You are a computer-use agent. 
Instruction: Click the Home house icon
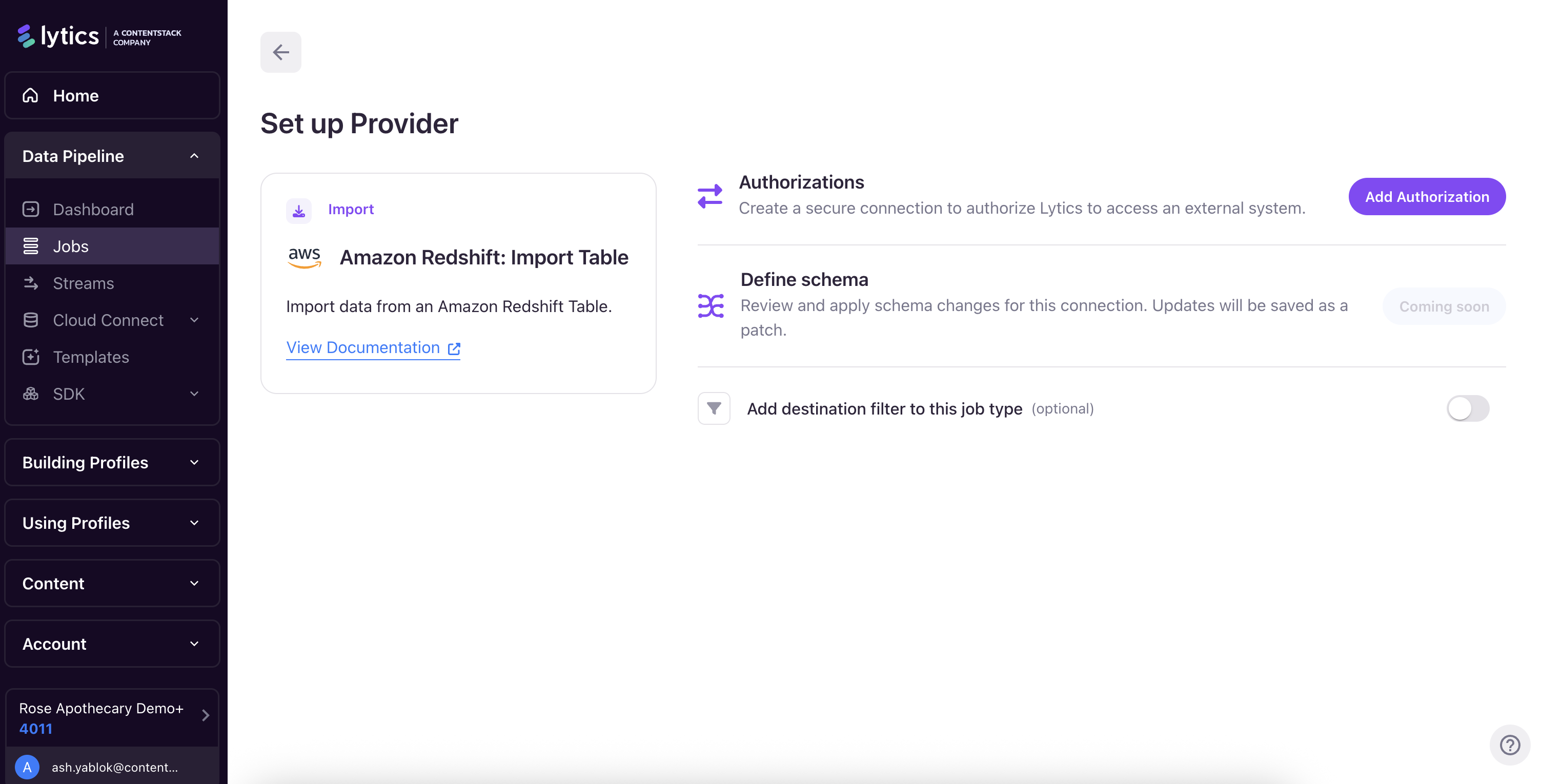[x=31, y=96]
